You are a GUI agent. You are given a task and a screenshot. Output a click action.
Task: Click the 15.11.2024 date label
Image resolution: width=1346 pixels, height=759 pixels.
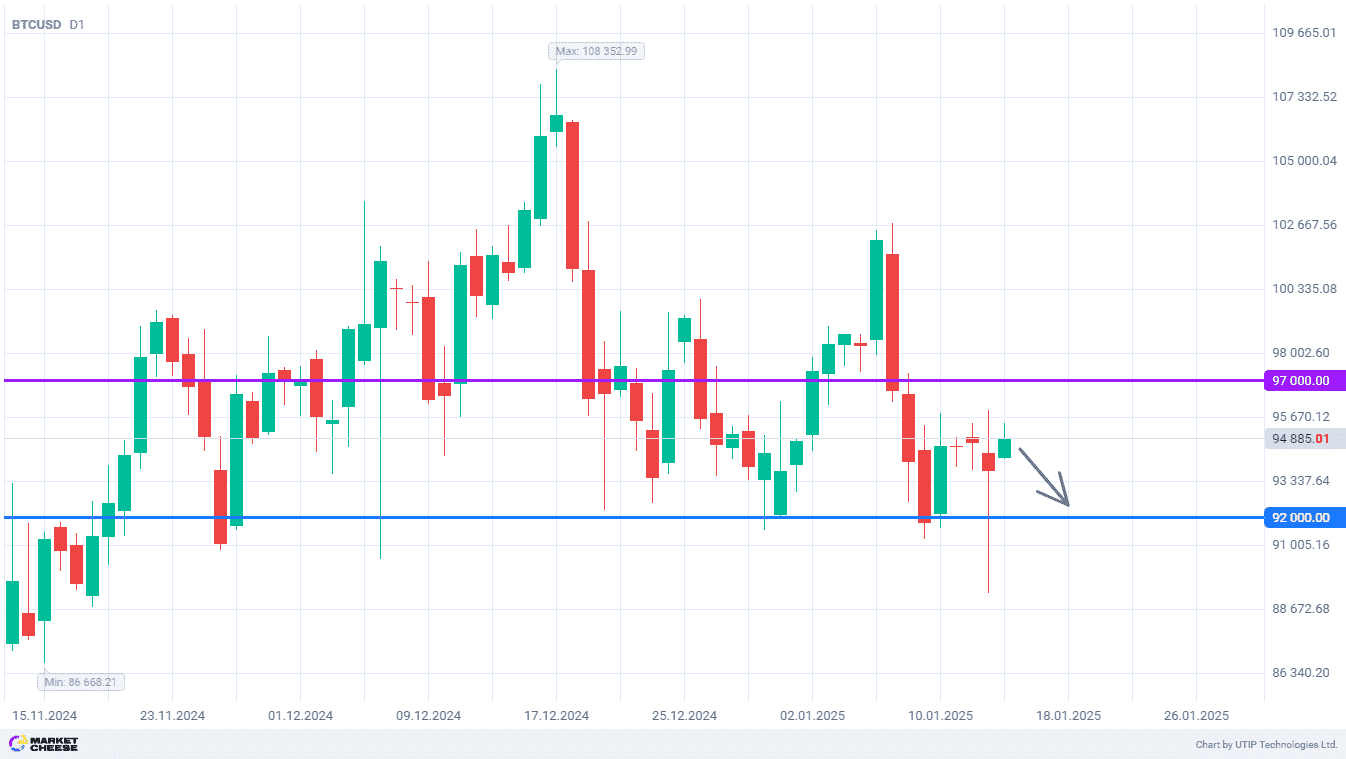point(44,716)
